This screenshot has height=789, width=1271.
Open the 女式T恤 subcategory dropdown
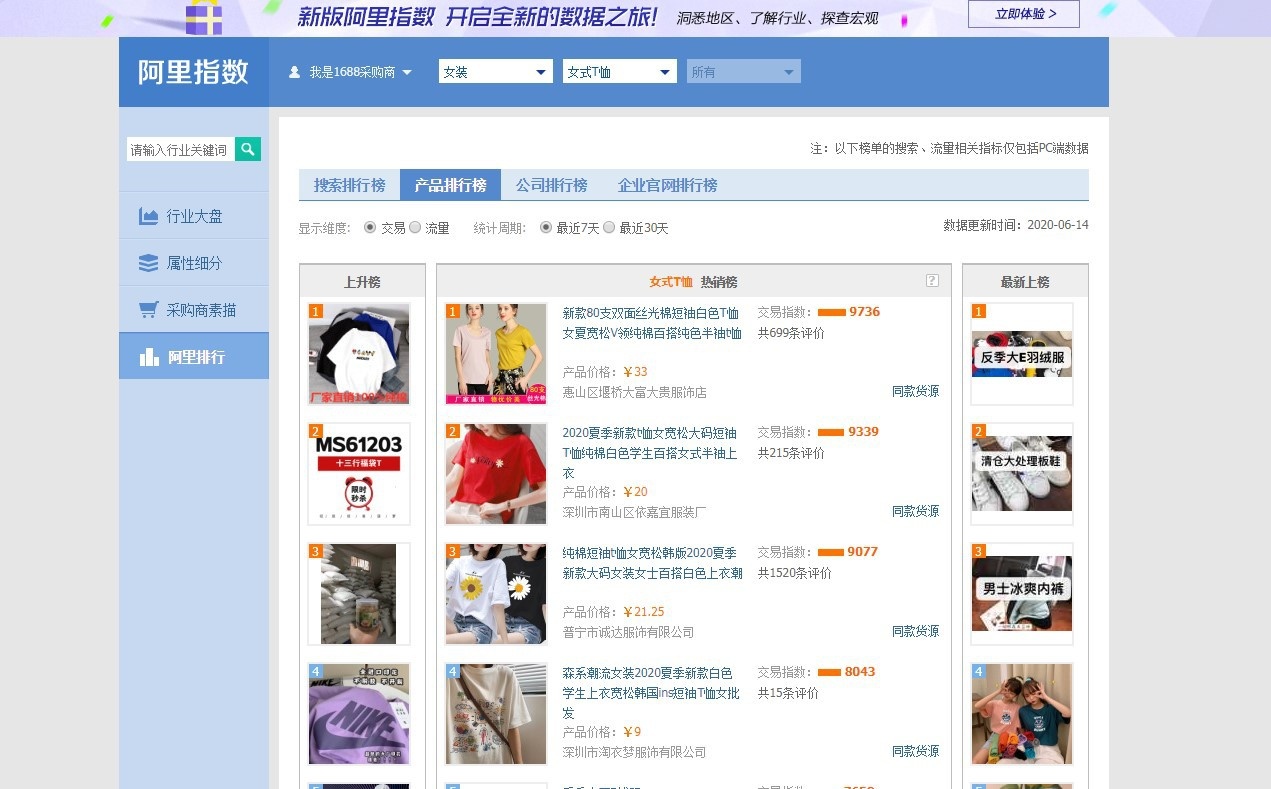click(x=620, y=72)
